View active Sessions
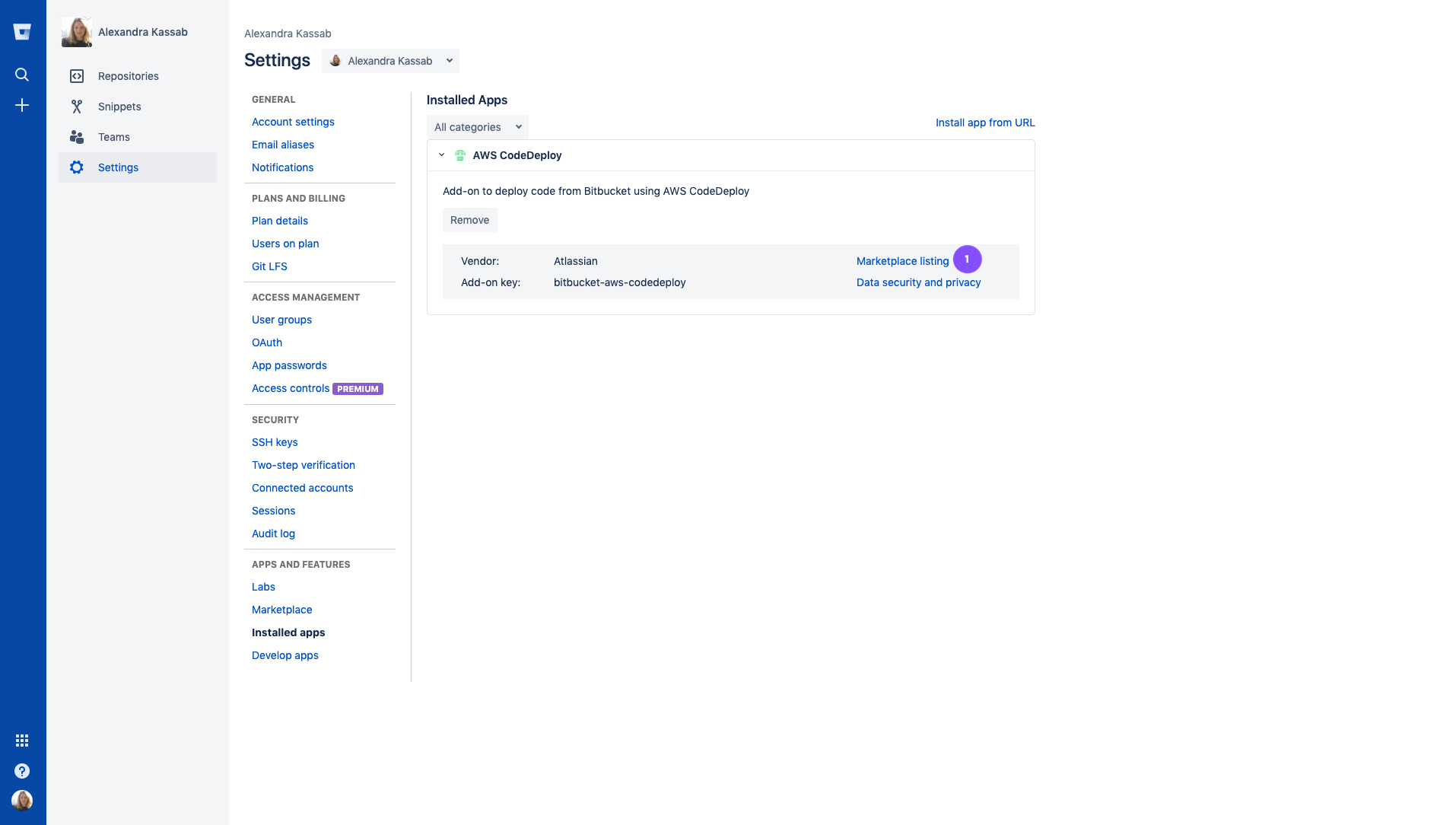 273,511
